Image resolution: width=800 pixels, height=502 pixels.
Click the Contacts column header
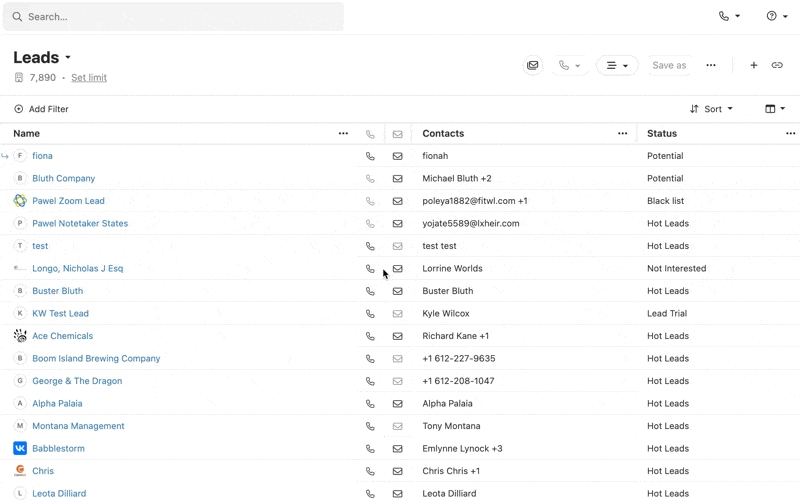coord(443,134)
